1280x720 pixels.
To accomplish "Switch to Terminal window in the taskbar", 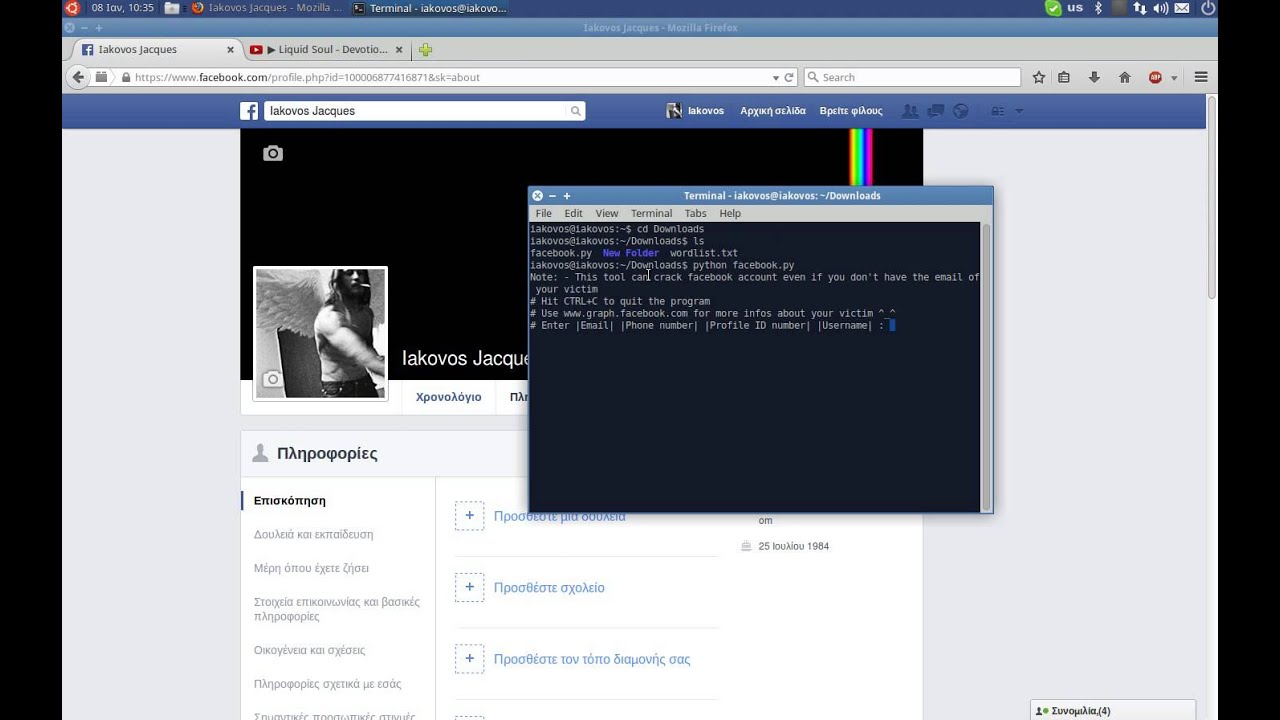I will [430, 8].
